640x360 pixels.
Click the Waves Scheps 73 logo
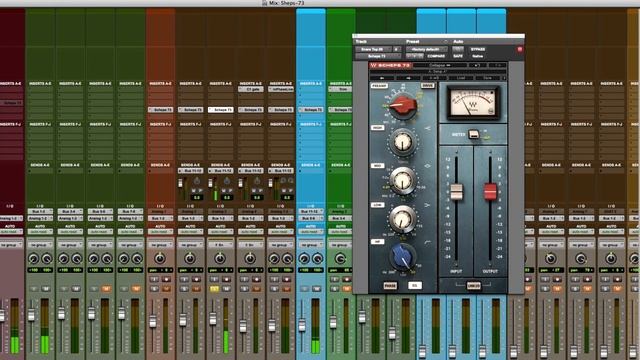pyautogui.click(x=390, y=65)
